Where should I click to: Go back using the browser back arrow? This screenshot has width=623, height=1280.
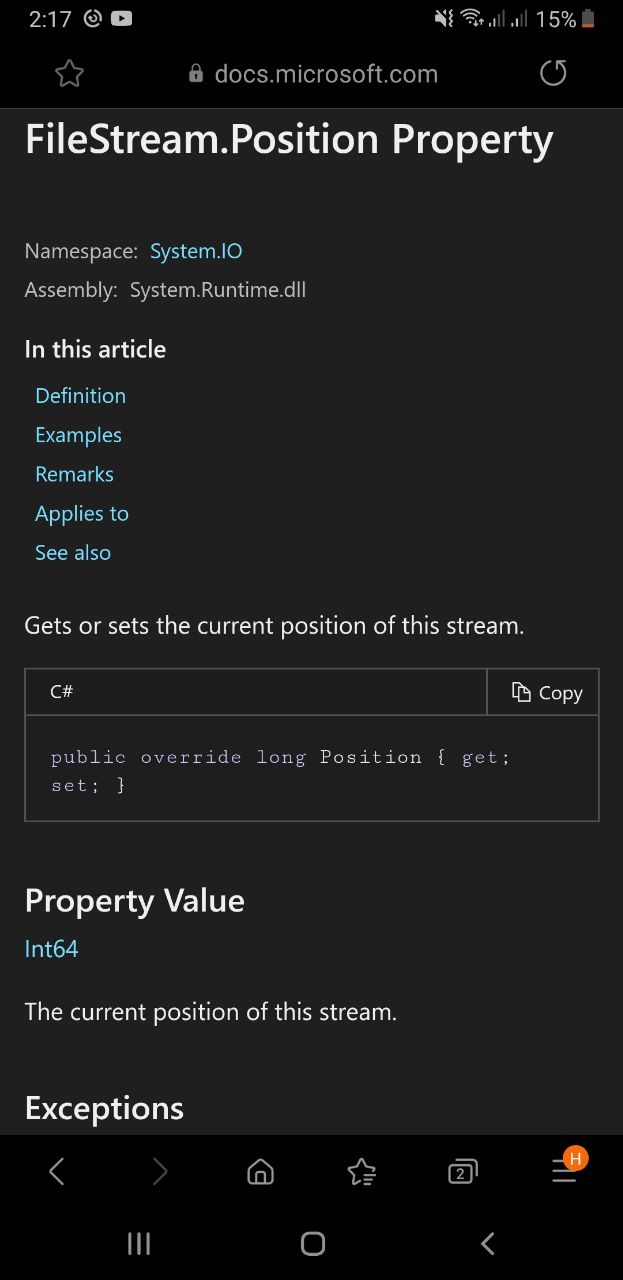click(57, 1171)
